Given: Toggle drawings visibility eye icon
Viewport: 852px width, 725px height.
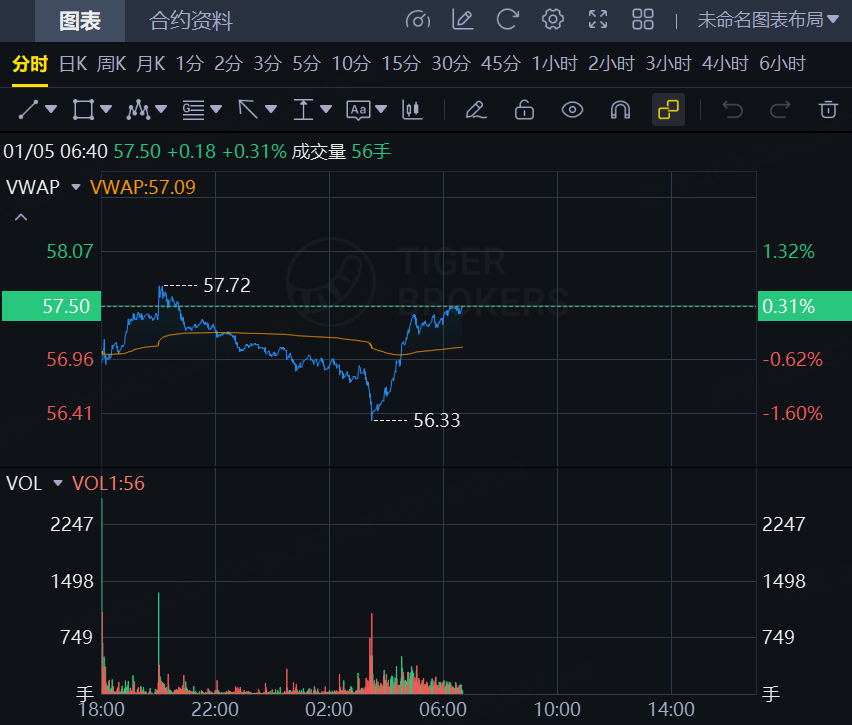Looking at the screenshot, I should pyautogui.click(x=572, y=109).
